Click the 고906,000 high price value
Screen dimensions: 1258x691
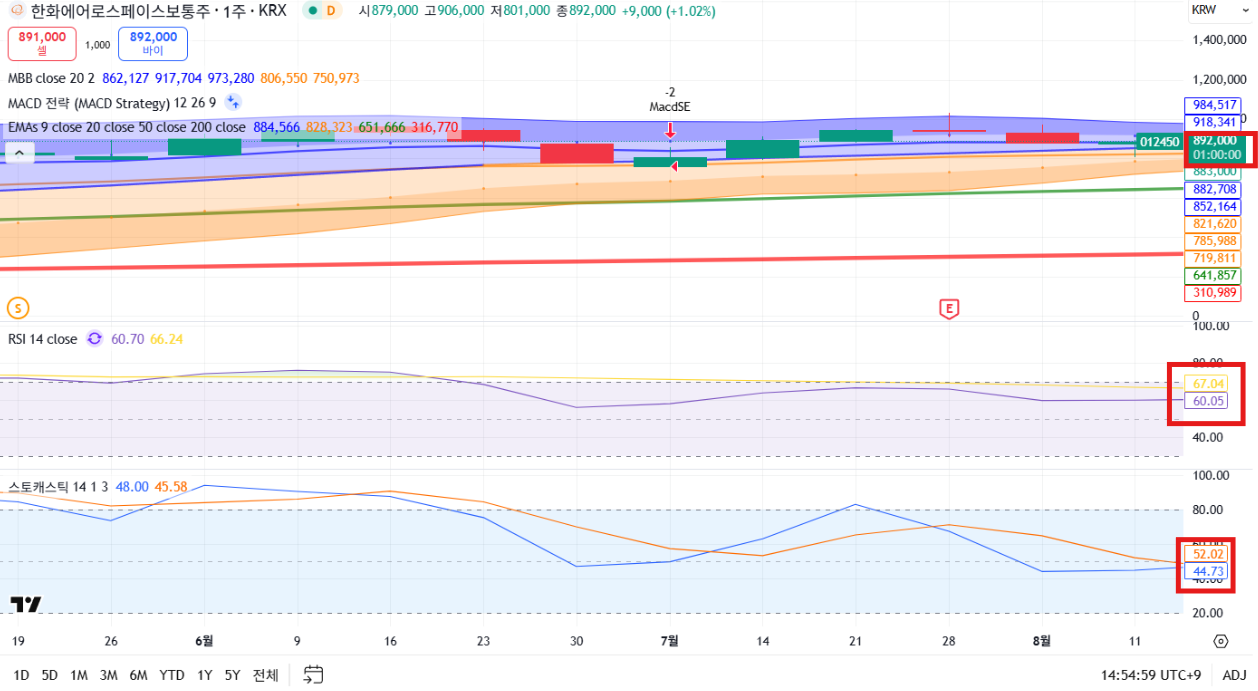[454, 10]
